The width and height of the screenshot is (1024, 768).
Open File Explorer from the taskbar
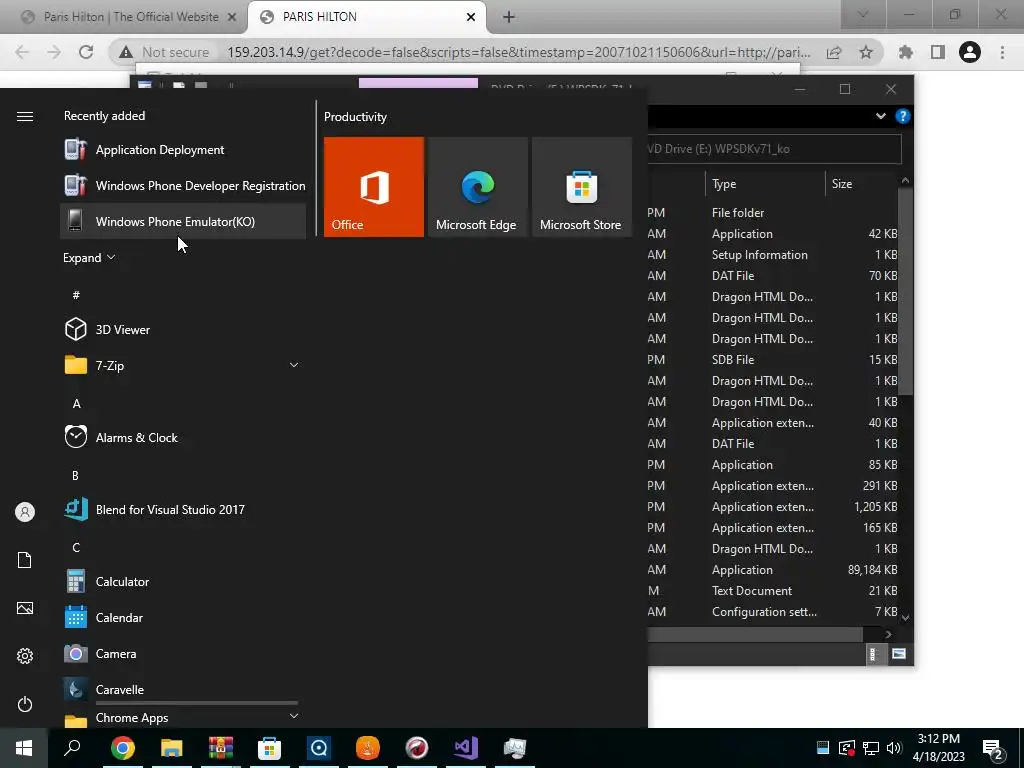click(x=172, y=748)
